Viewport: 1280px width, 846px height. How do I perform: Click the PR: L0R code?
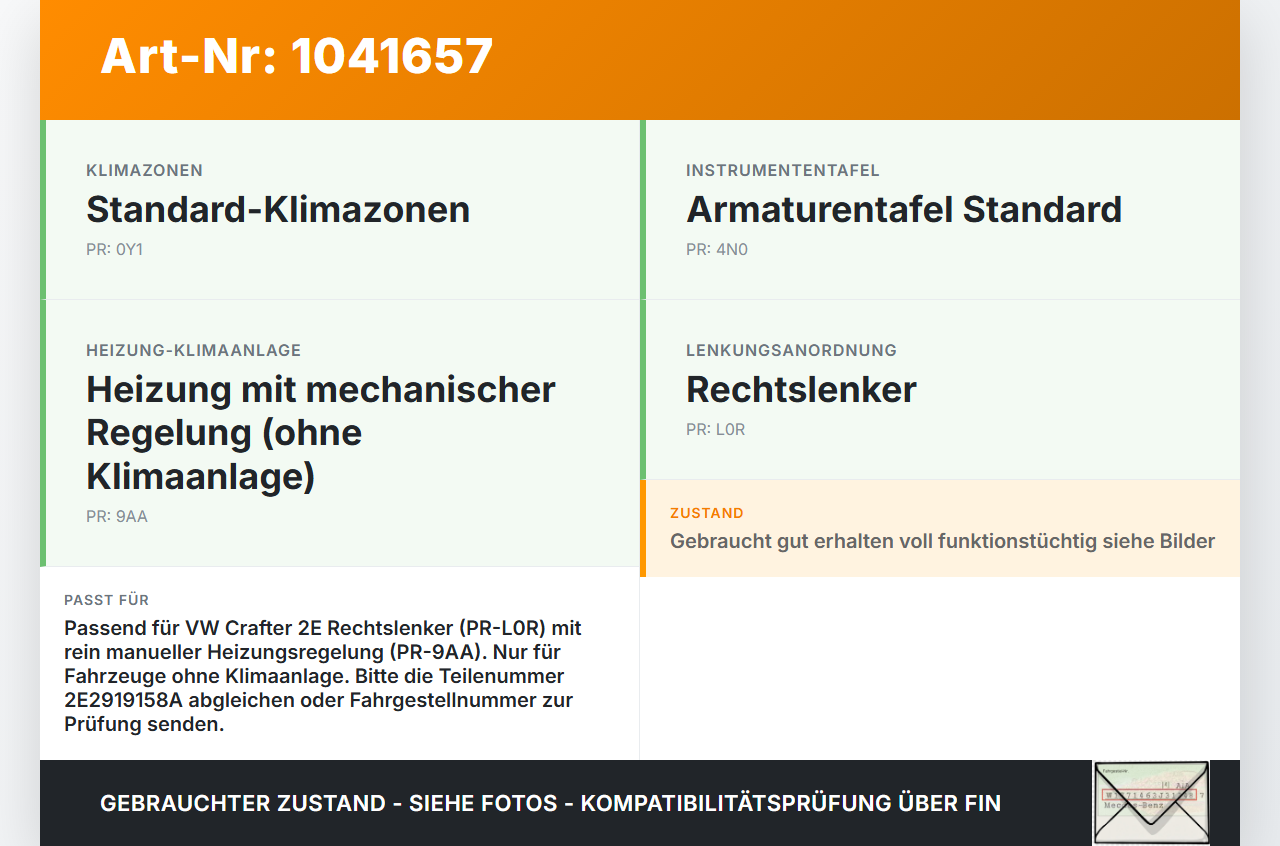click(x=715, y=429)
